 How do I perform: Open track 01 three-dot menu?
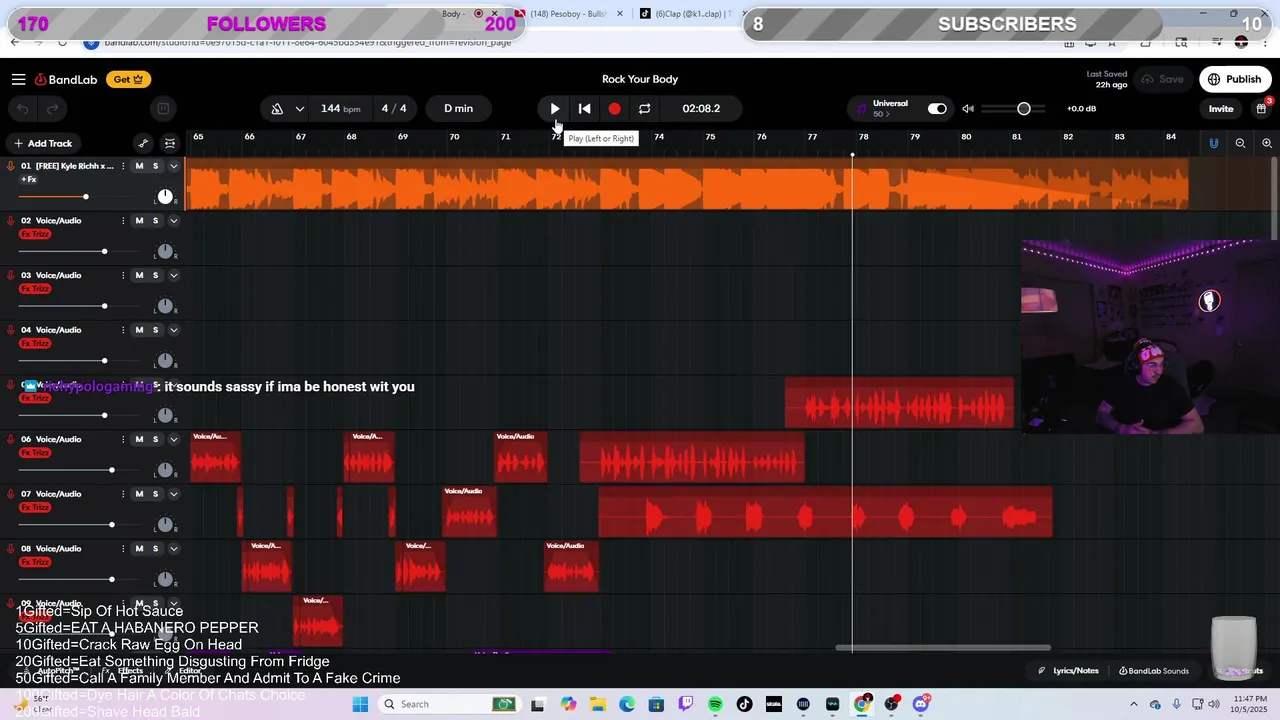pyautogui.click(x=123, y=166)
